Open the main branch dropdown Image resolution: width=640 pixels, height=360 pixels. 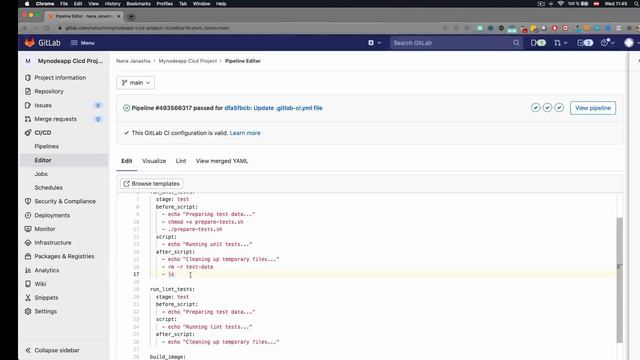point(136,82)
